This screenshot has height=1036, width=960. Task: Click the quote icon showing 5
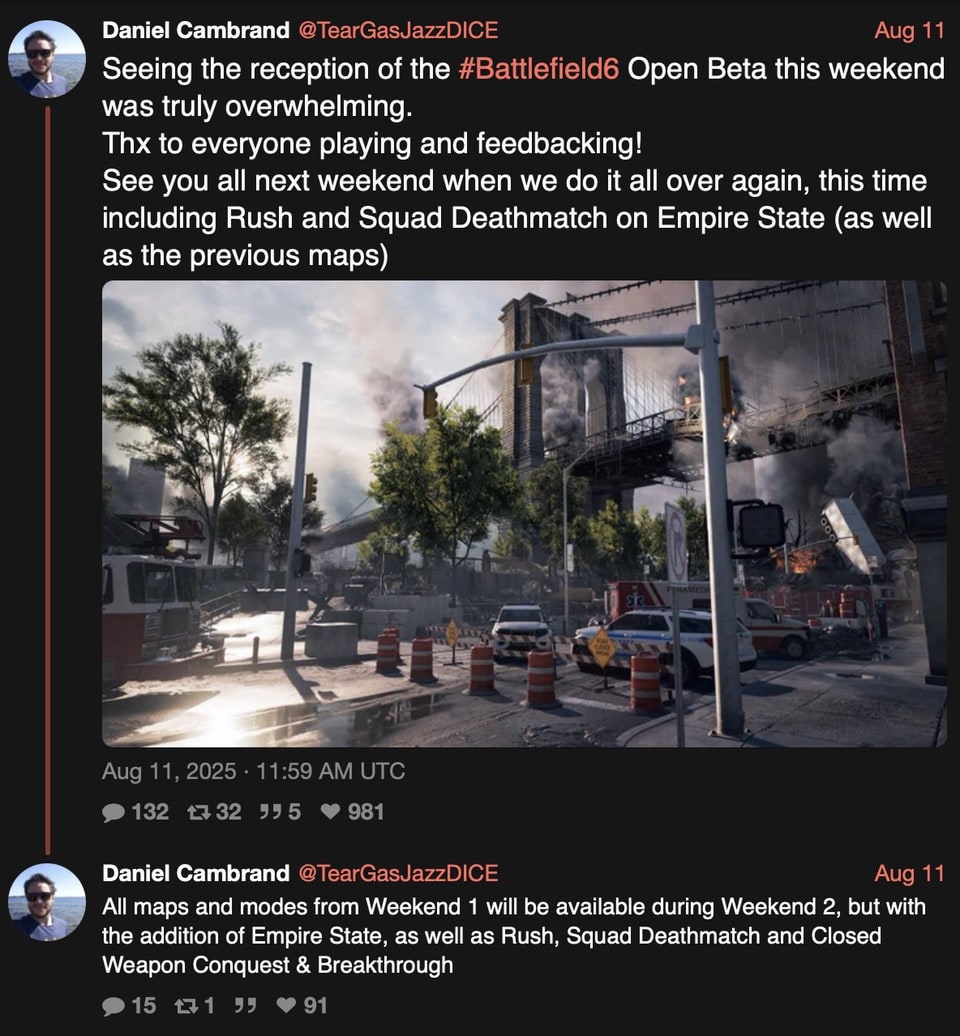click(268, 812)
